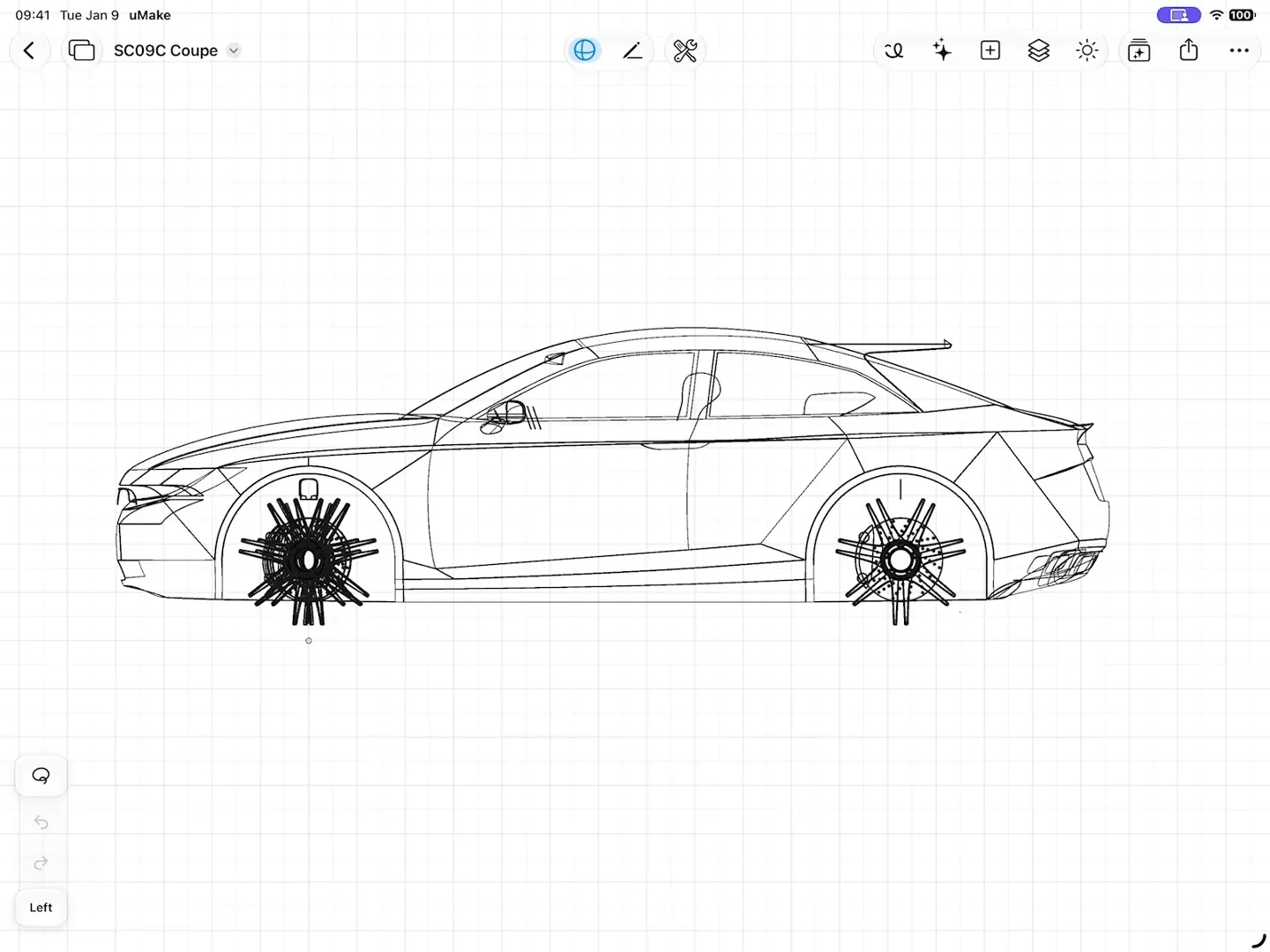Tap the add plus square icon
The width and height of the screenshot is (1270, 952).
(x=990, y=50)
